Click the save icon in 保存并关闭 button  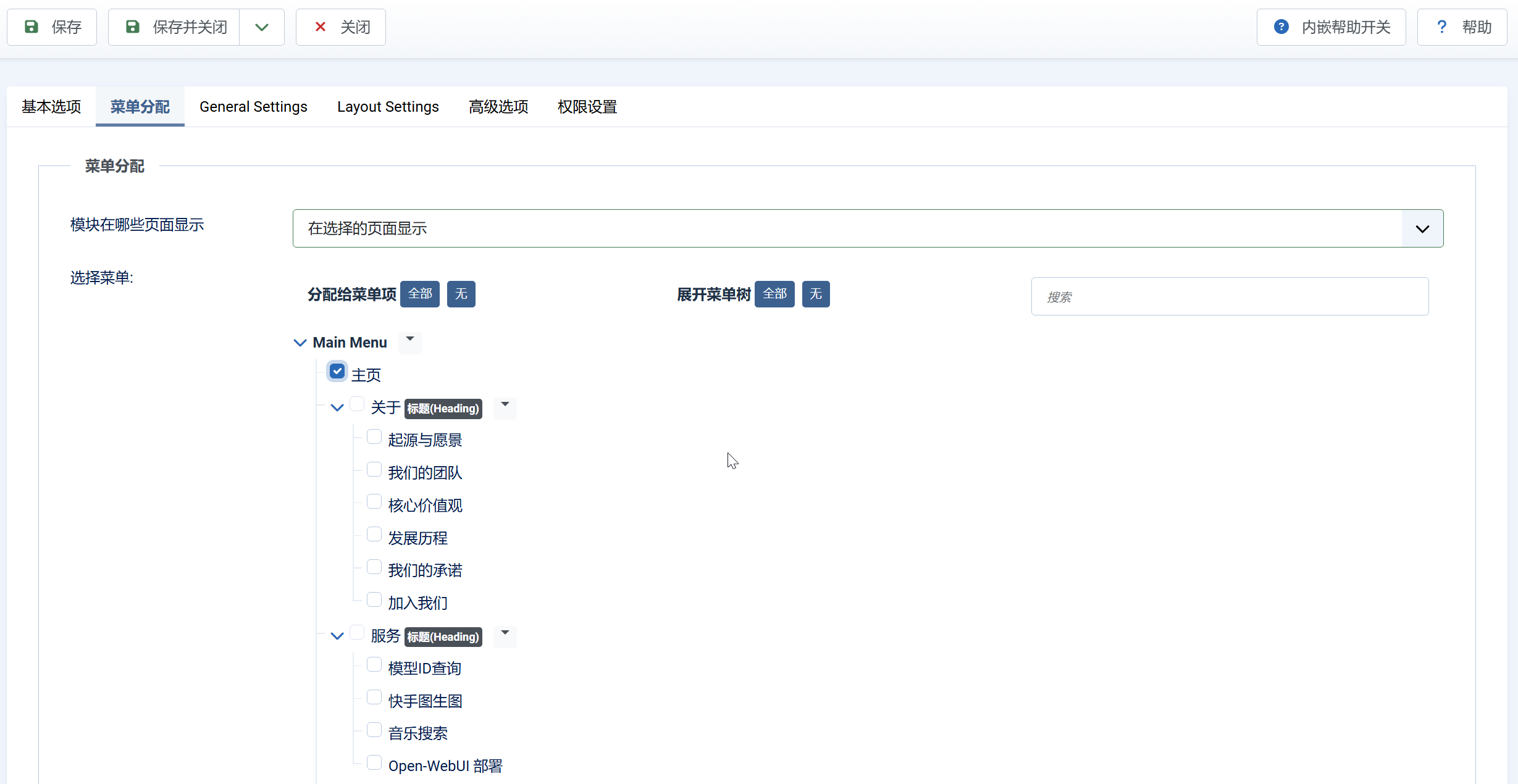[x=132, y=27]
